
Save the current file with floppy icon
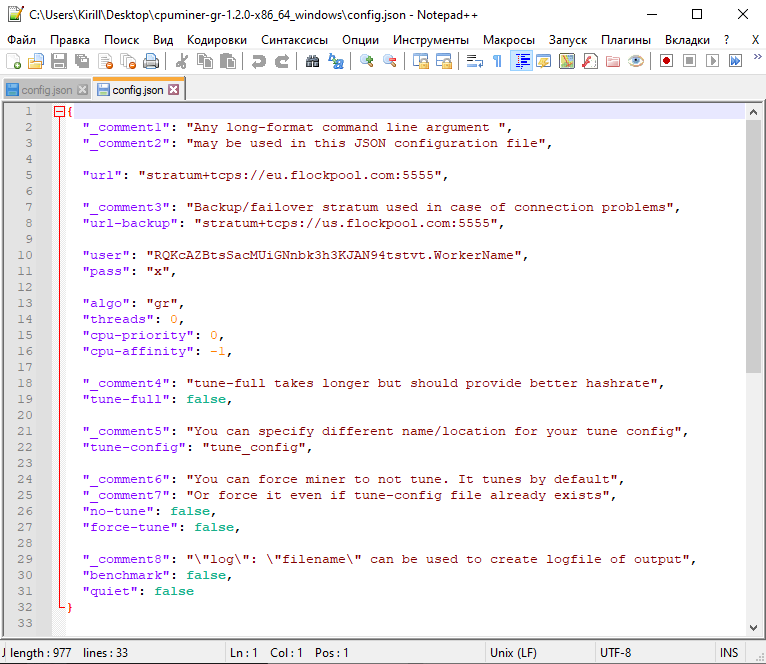click(x=59, y=62)
